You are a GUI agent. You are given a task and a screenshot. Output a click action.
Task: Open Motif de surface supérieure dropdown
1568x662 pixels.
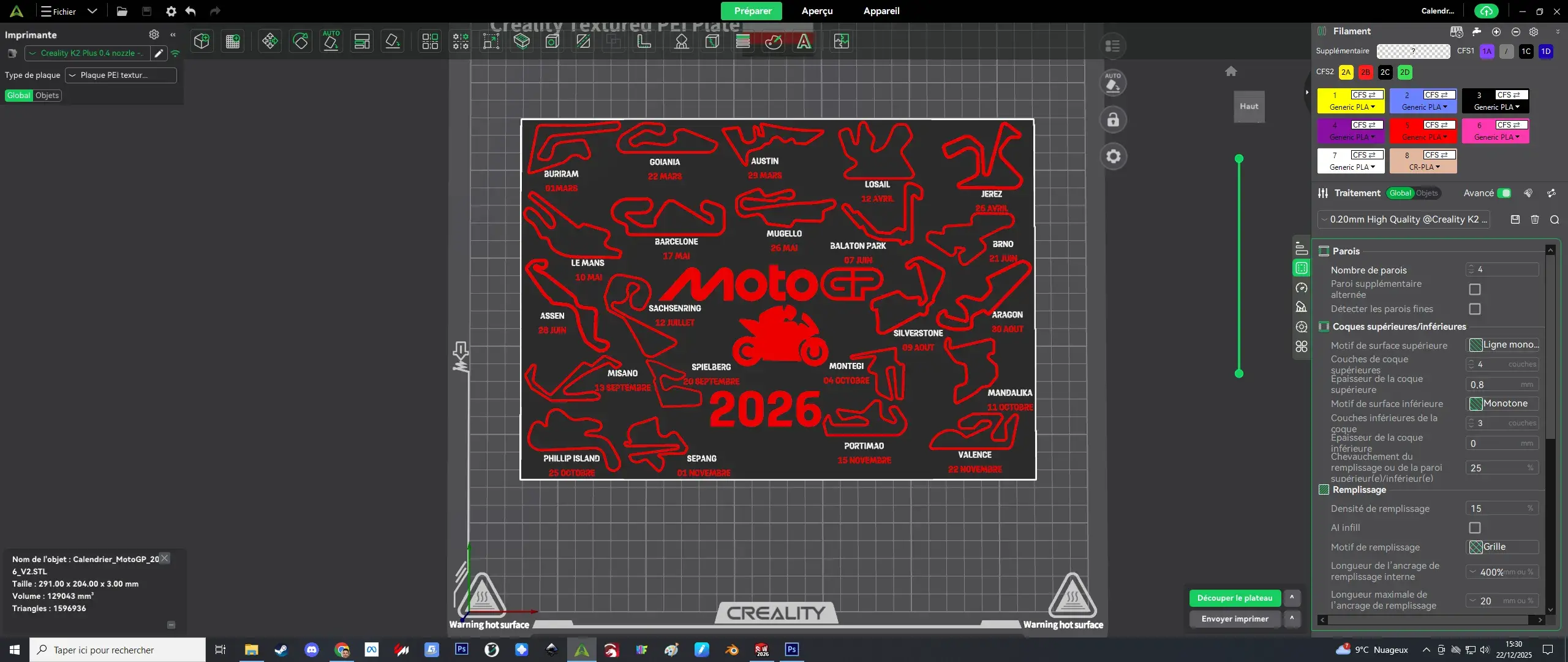pyautogui.click(x=1503, y=345)
